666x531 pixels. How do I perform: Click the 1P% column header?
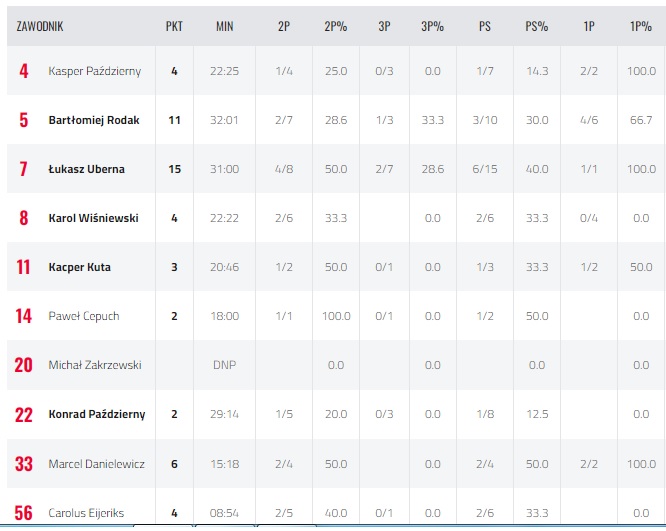[641, 26]
